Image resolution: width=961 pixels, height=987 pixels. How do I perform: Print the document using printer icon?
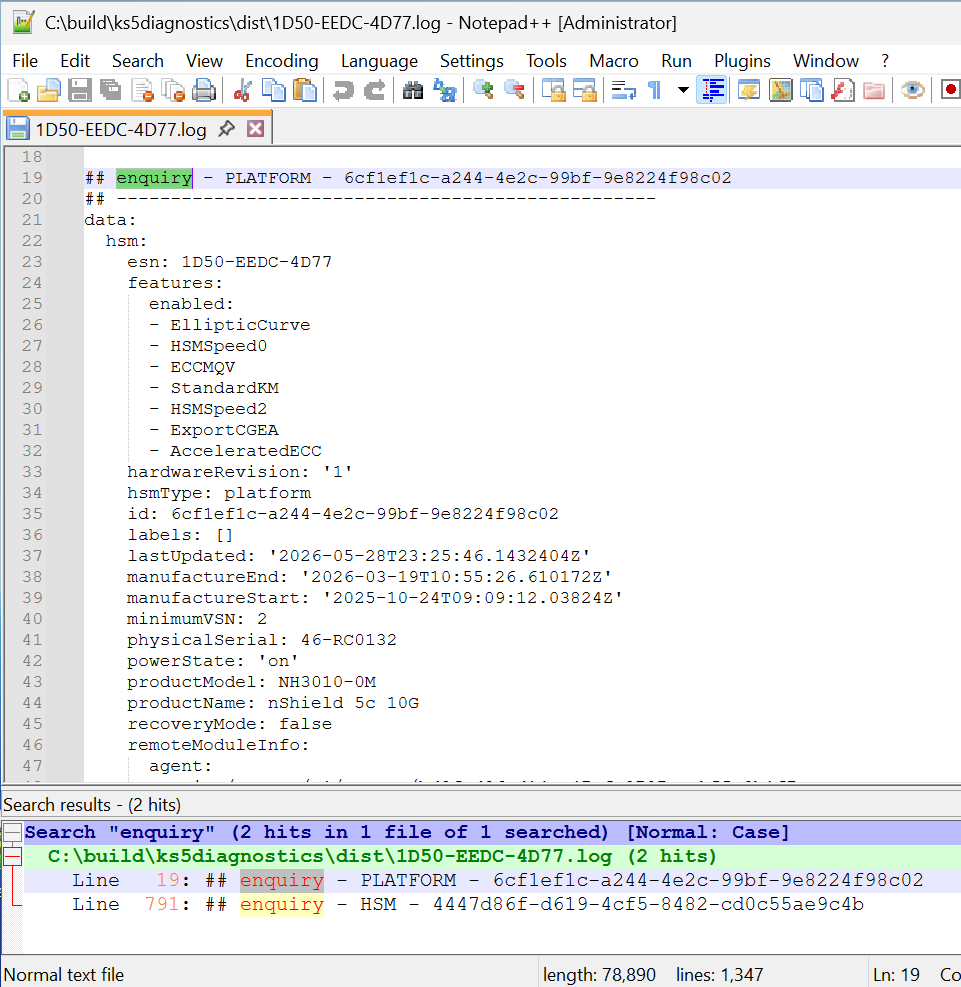204,91
